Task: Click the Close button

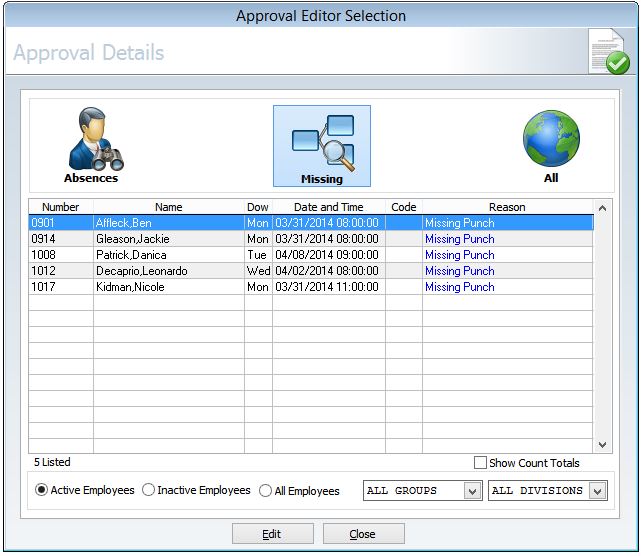Action: 363,534
